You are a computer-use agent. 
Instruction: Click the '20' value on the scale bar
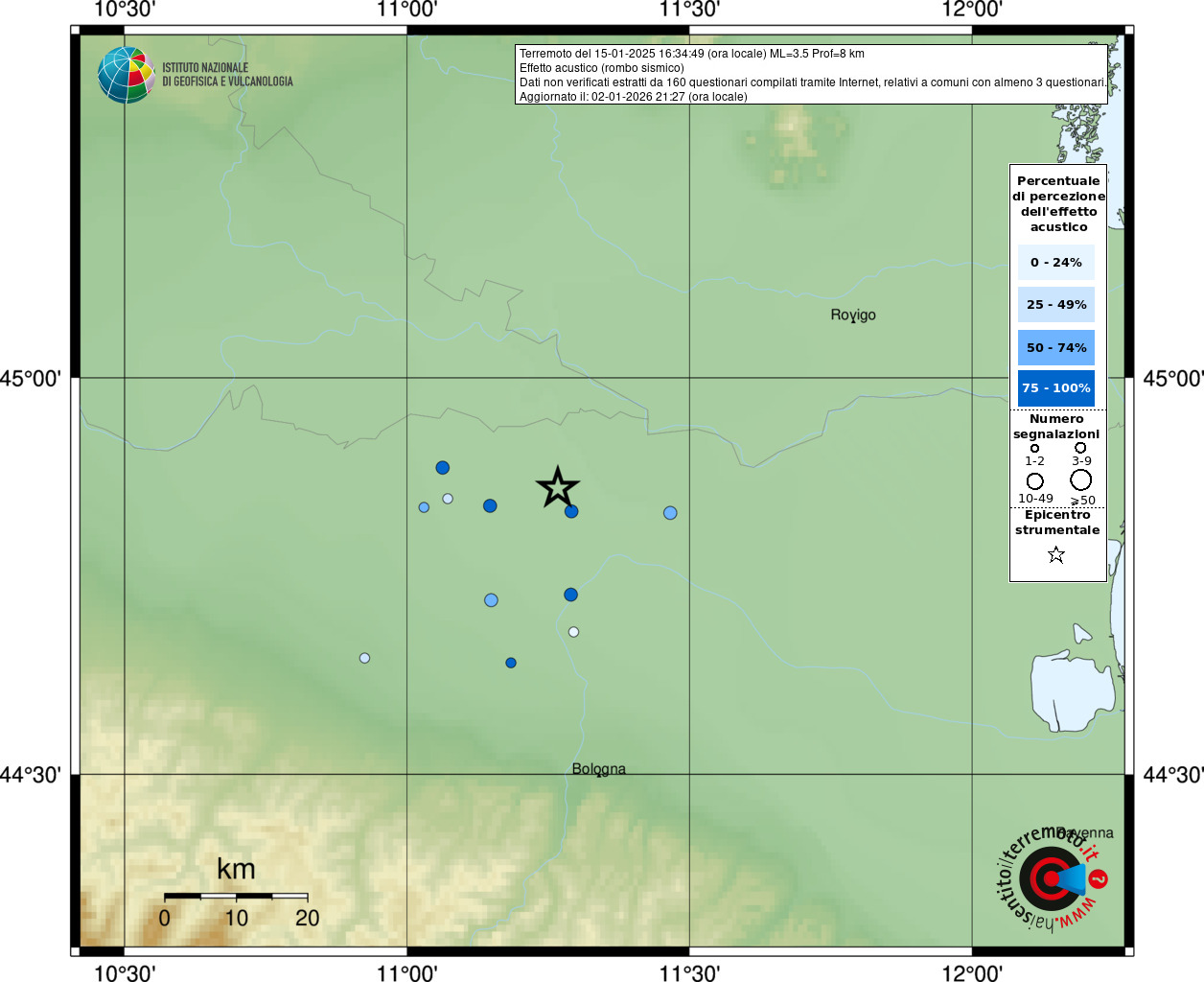pyautogui.click(x=307, y=918)
